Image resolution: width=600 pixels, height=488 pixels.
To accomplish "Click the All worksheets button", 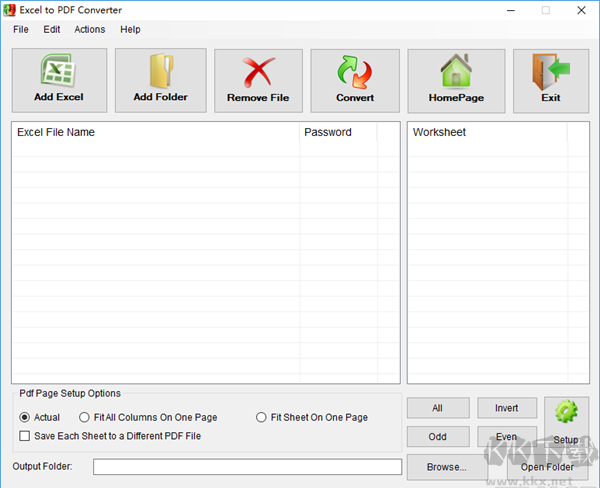I will (x=438, y=408).
